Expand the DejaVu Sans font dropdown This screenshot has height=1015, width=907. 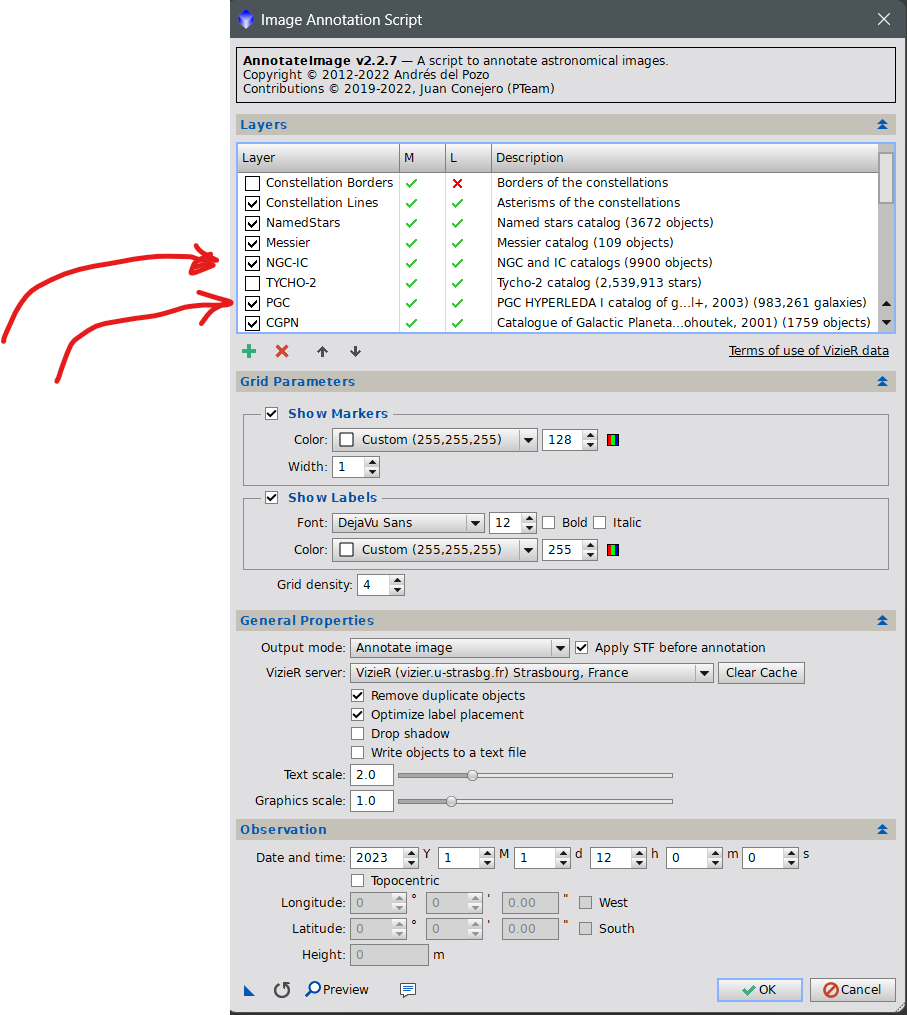408,523
